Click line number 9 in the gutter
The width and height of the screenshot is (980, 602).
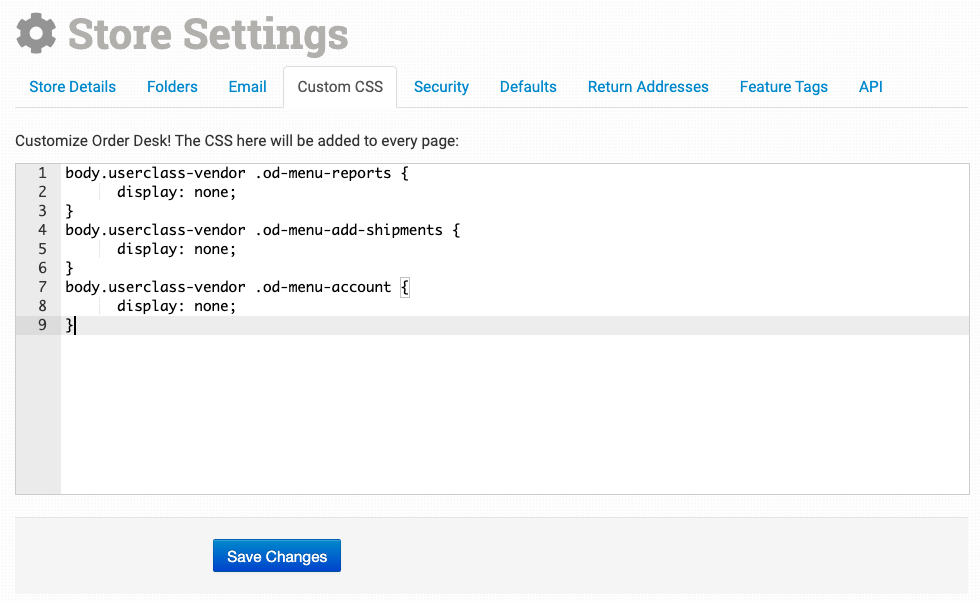point(41,325)
